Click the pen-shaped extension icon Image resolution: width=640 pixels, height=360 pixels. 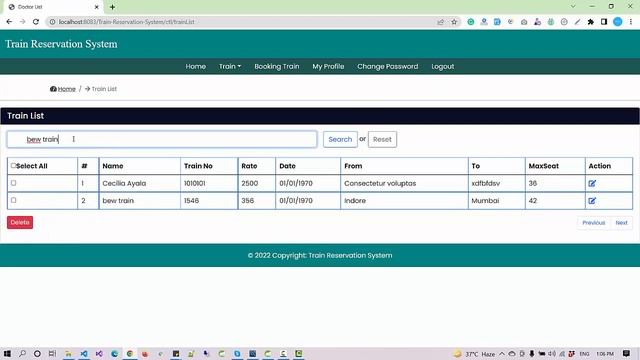tap(577, 22)
